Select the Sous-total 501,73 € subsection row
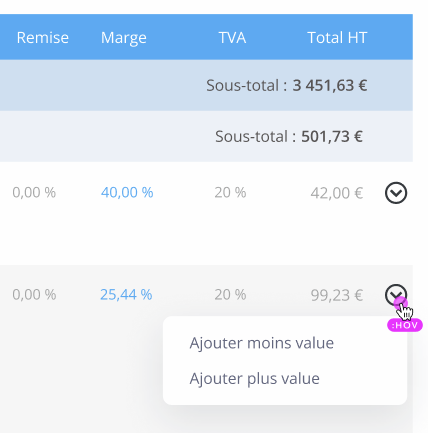The image size is (428, 433). (206, 136)
